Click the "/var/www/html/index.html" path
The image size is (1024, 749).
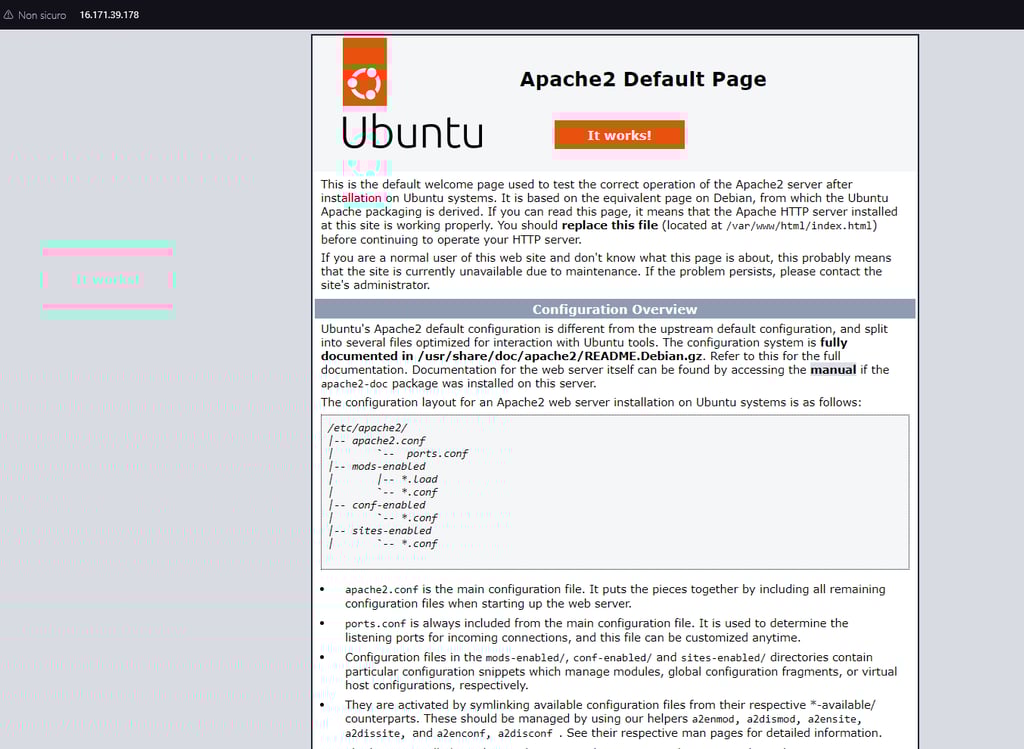799,226
